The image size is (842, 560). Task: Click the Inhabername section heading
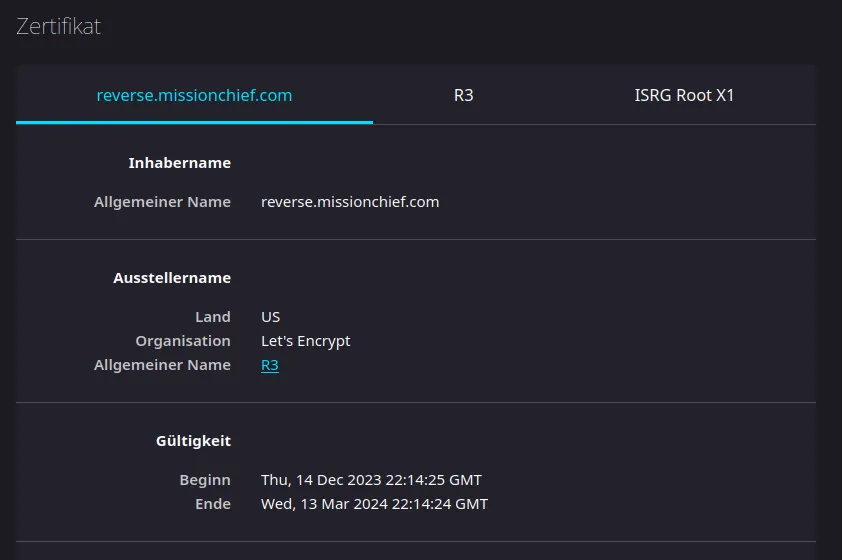pyautogui.click(x=179, y=163)
